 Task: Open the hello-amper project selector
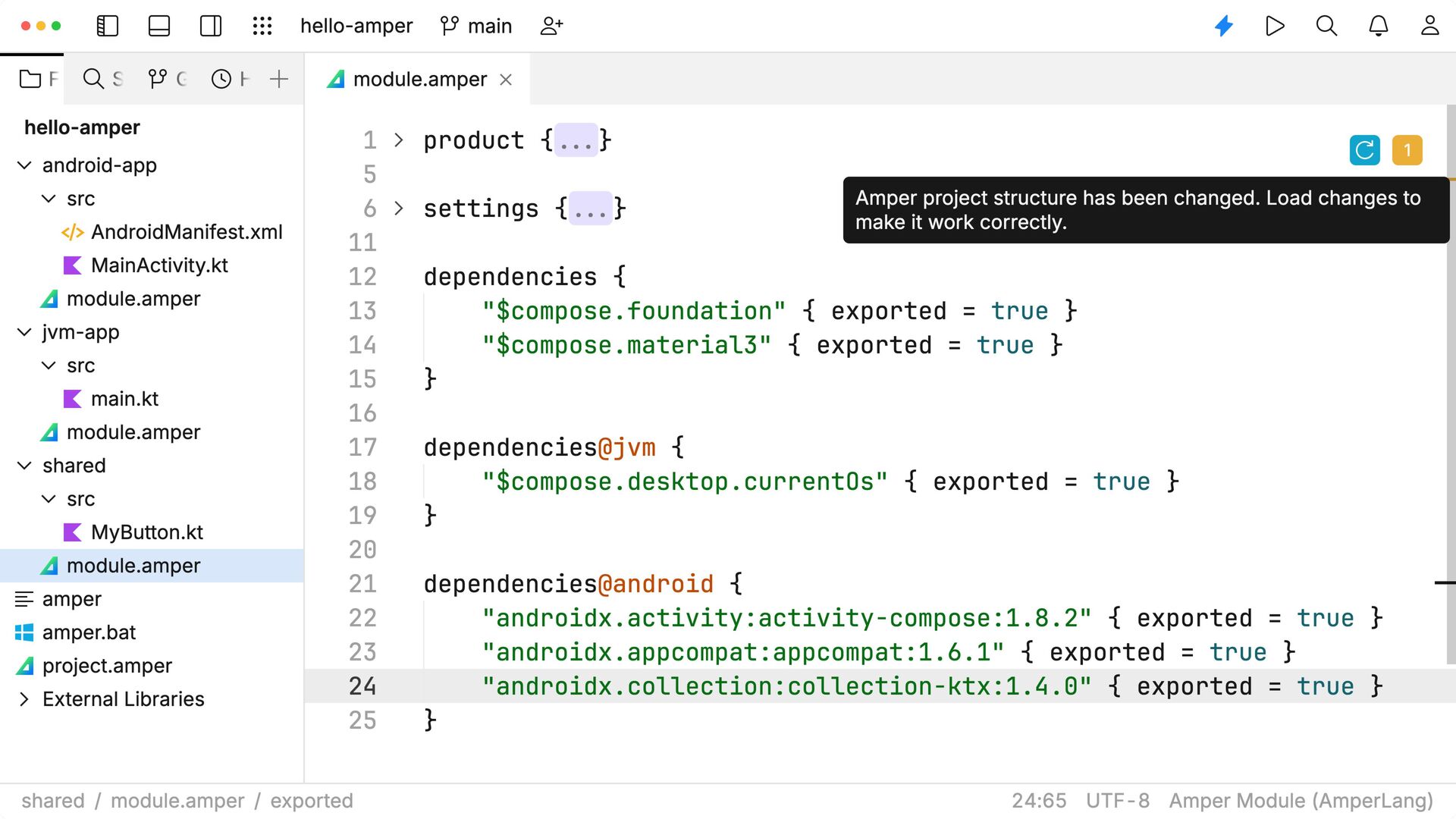(x=356, y=26)
